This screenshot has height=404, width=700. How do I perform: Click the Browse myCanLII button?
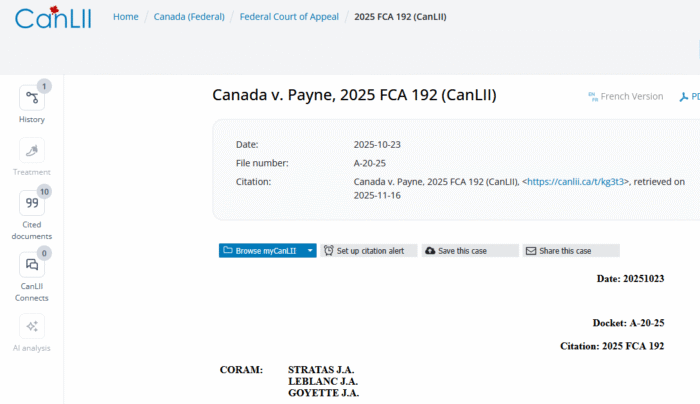(262, 251)
